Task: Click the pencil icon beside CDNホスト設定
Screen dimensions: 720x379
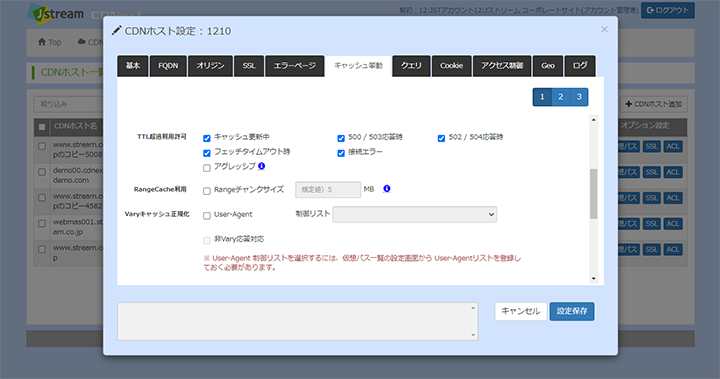Action: (117, 30)
